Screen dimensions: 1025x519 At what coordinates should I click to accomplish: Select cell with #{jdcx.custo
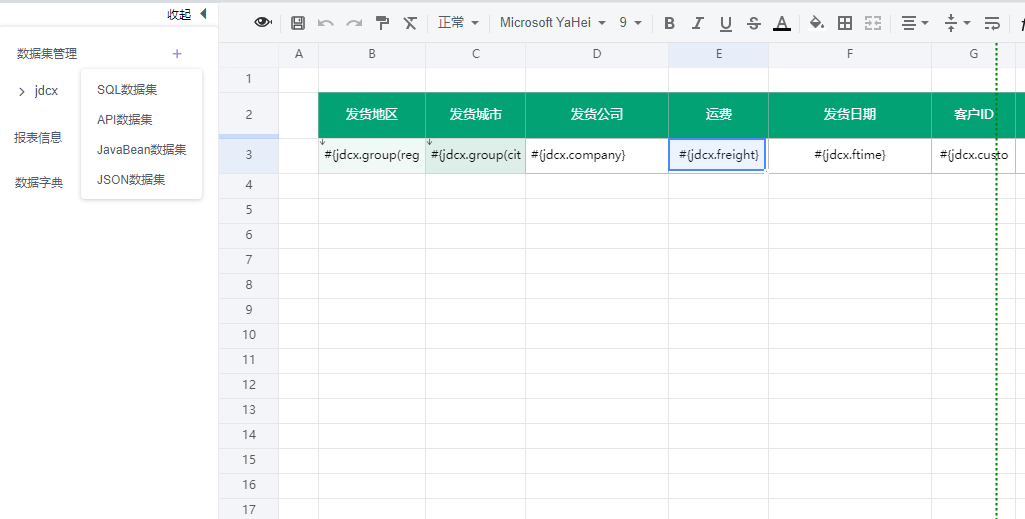click(x=973, y=156)
